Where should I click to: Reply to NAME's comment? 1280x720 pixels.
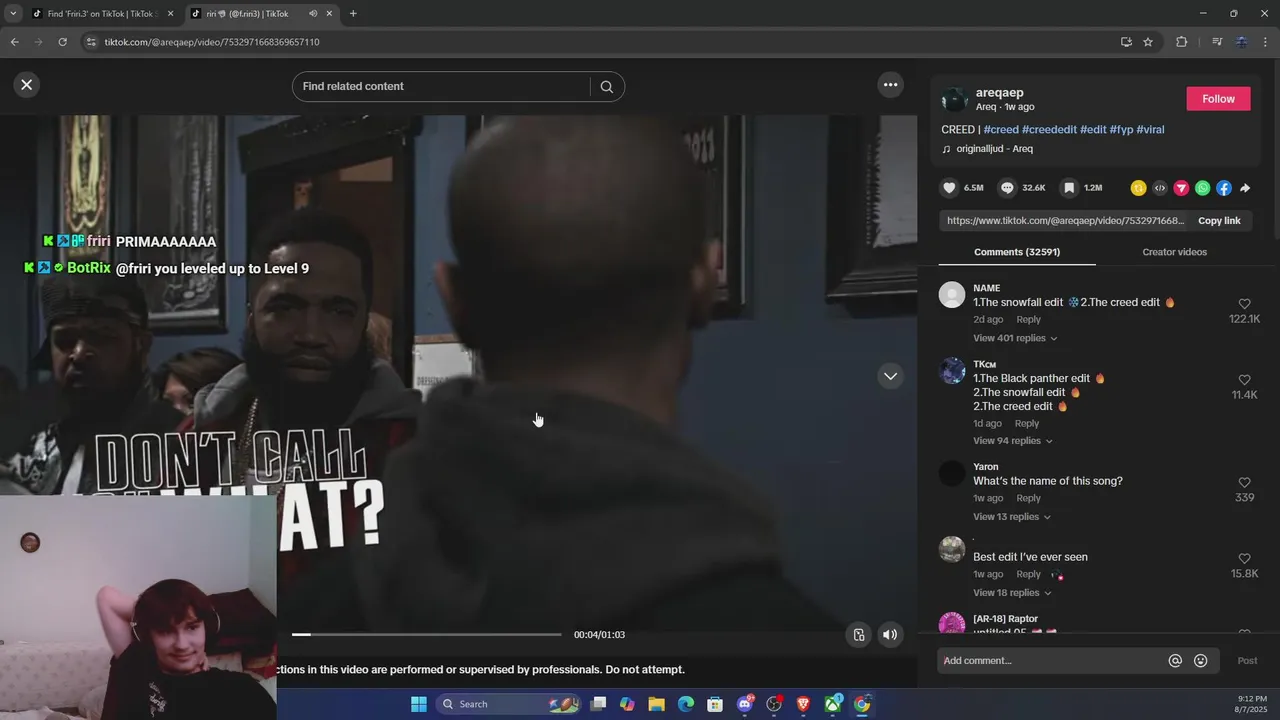pos(1028,320)
